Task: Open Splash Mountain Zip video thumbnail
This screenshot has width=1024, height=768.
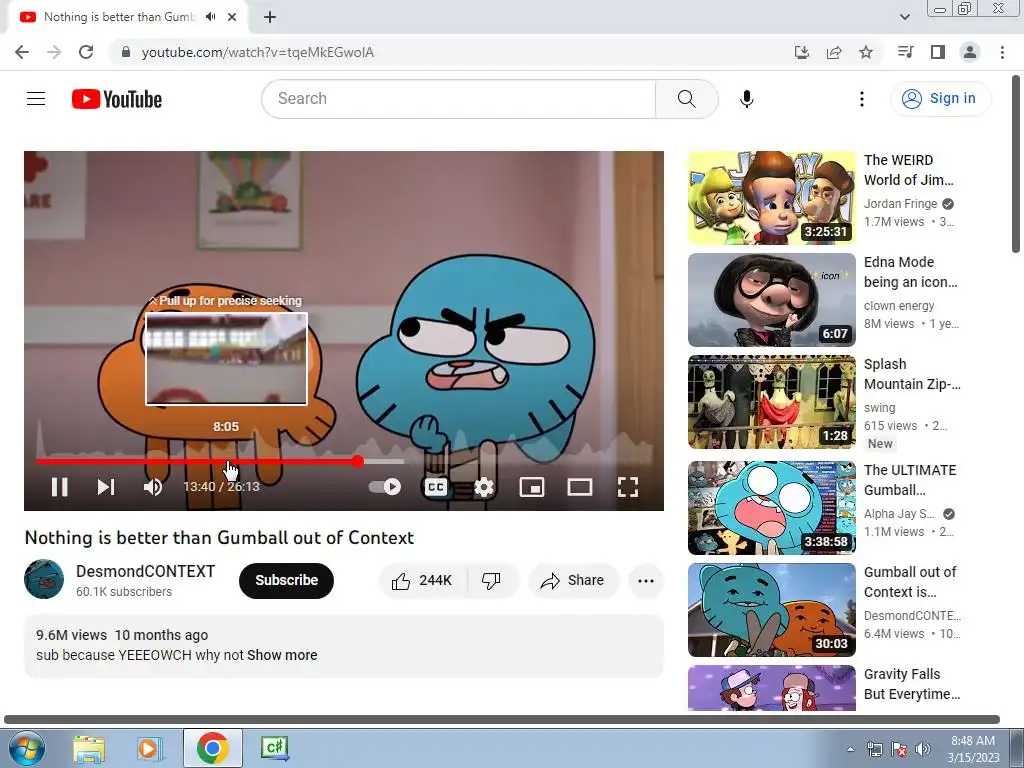Action: coord(771,402)
